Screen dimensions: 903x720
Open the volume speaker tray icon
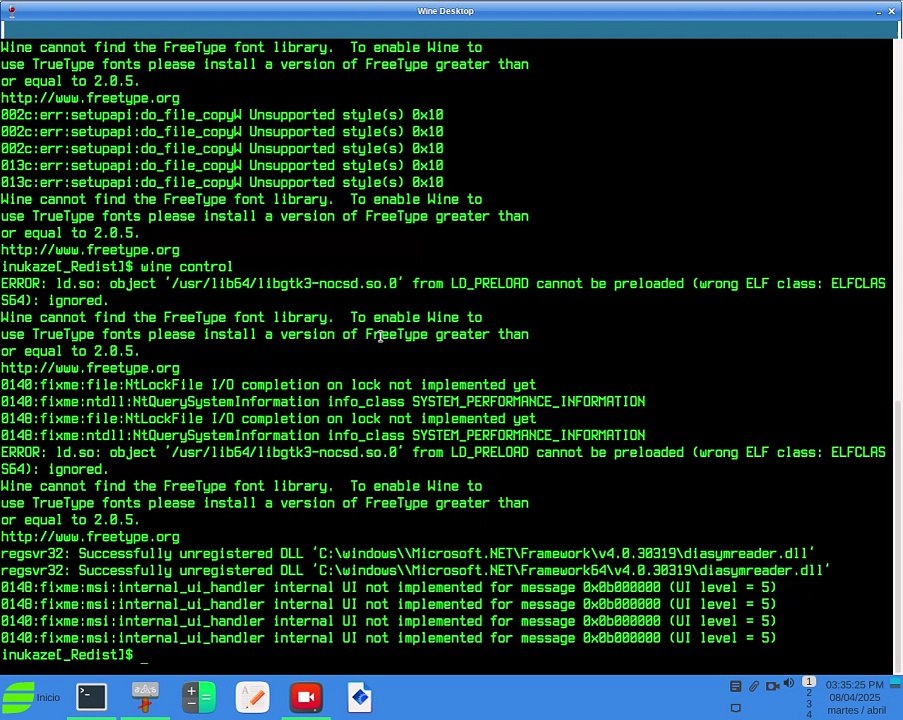(x=789, y=683)
